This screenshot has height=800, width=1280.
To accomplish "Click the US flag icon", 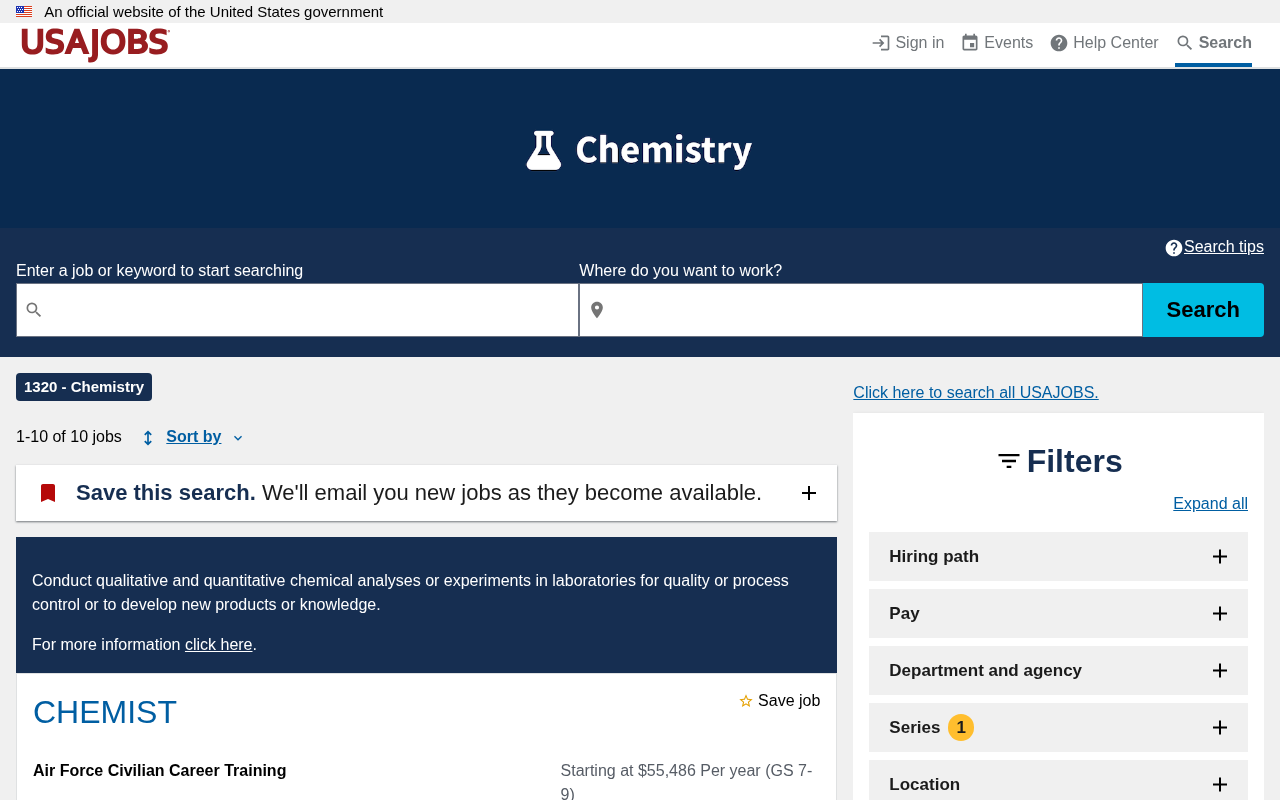I will click(24, 12).
